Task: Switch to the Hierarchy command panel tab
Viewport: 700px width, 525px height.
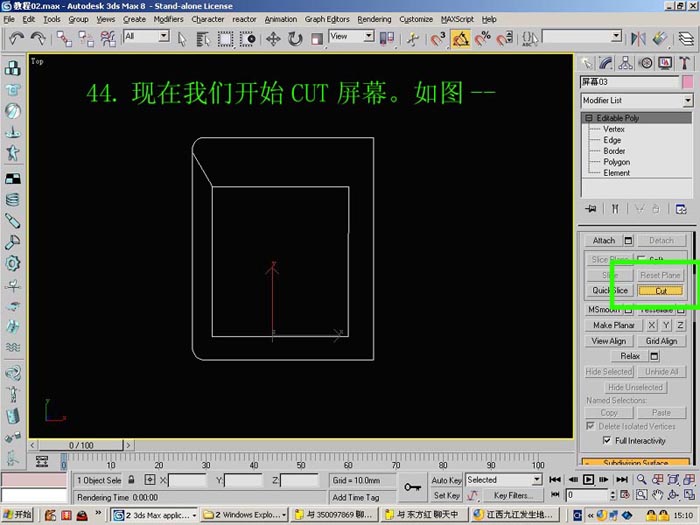Action: [x=625, y=63]
